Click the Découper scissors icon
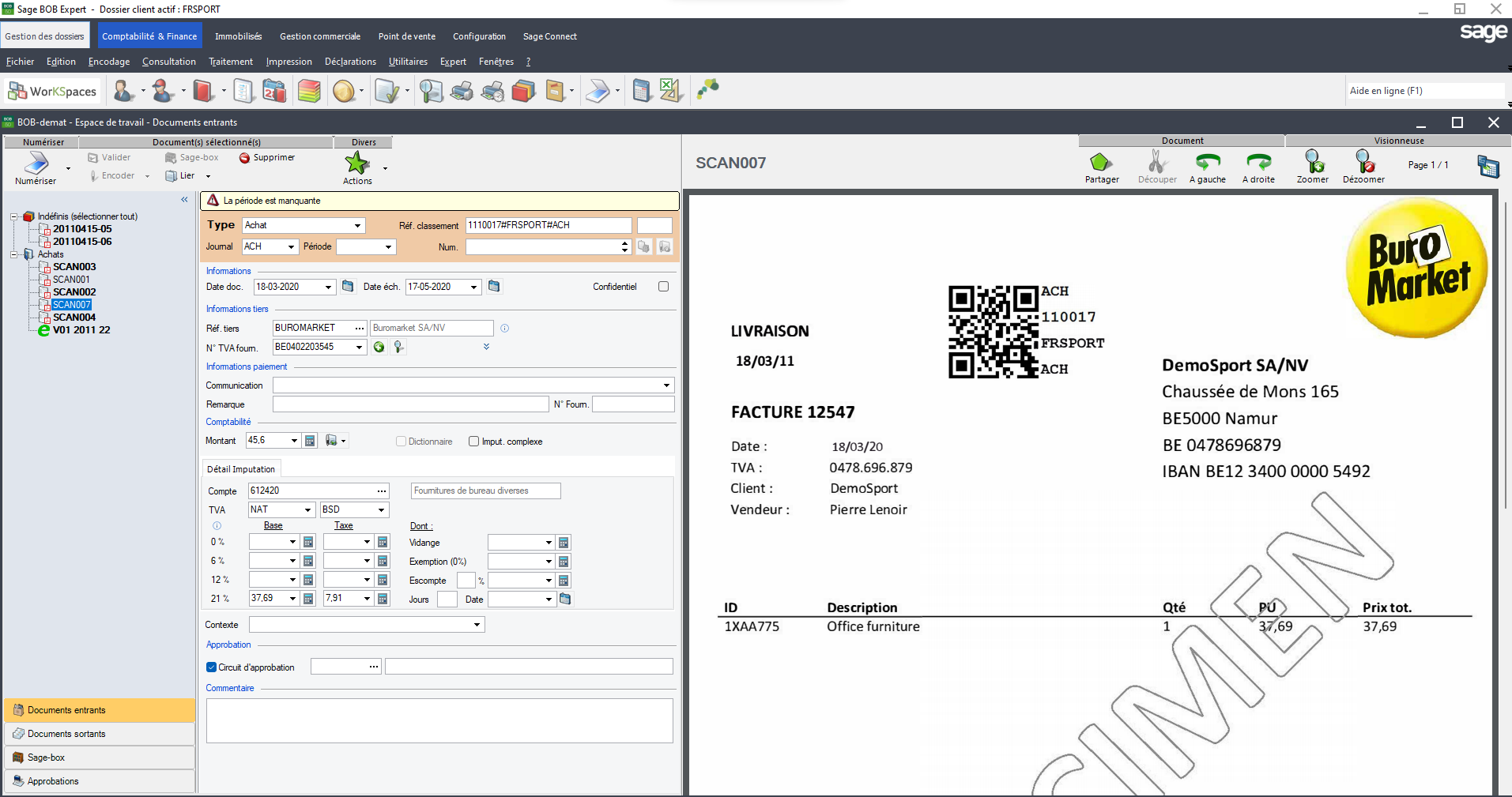The height and width of the screenshot is (797, 1512). pos(1157,161)
